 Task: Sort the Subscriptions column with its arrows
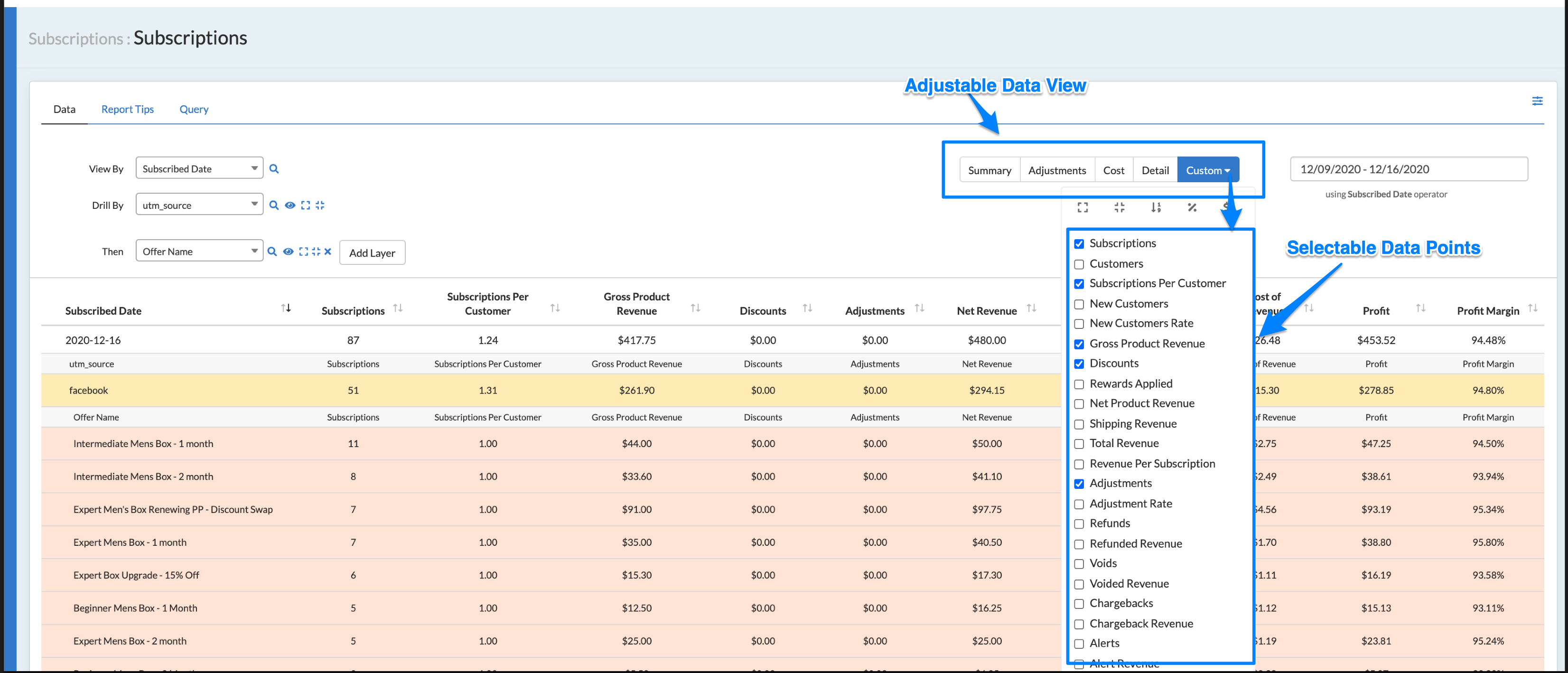[398, 308]
